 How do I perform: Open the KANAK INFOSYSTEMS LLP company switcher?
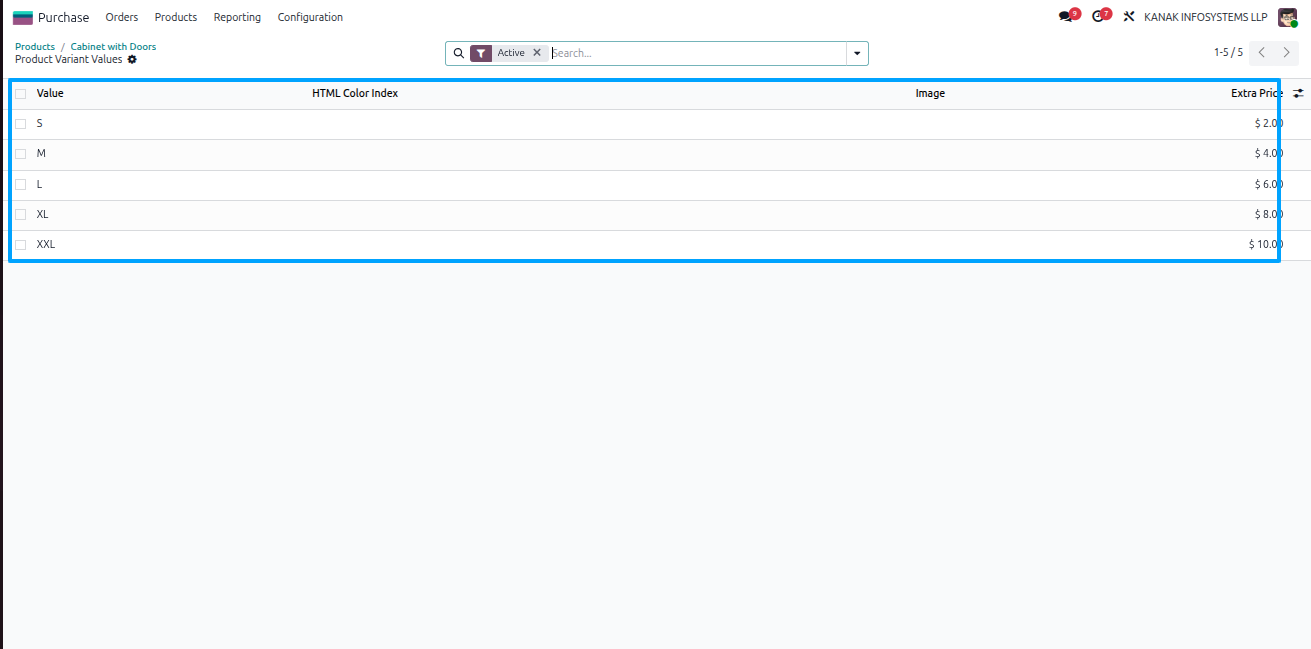pos(1205,17)
